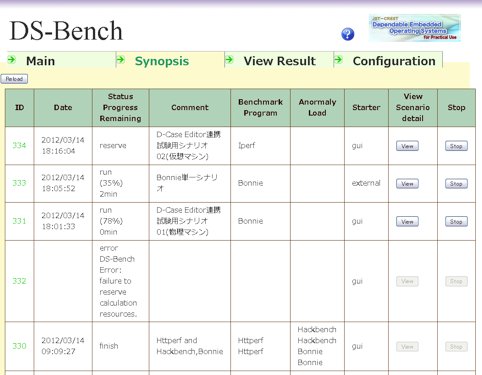This screenshot has width=482, height=375.
Task: Click the green arrow beside Configuration
Action: point(338,60)
